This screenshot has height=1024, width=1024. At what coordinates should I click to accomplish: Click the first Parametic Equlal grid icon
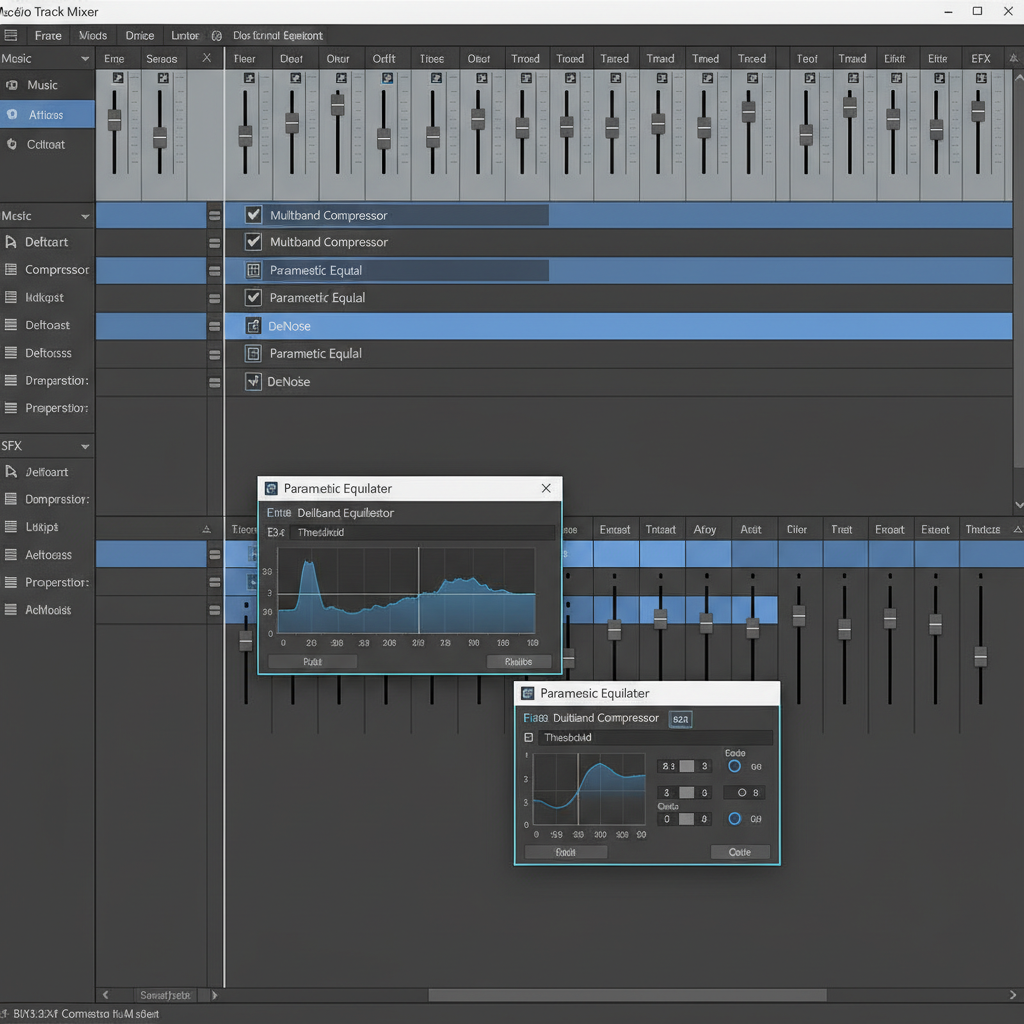(x=253, y=270)
